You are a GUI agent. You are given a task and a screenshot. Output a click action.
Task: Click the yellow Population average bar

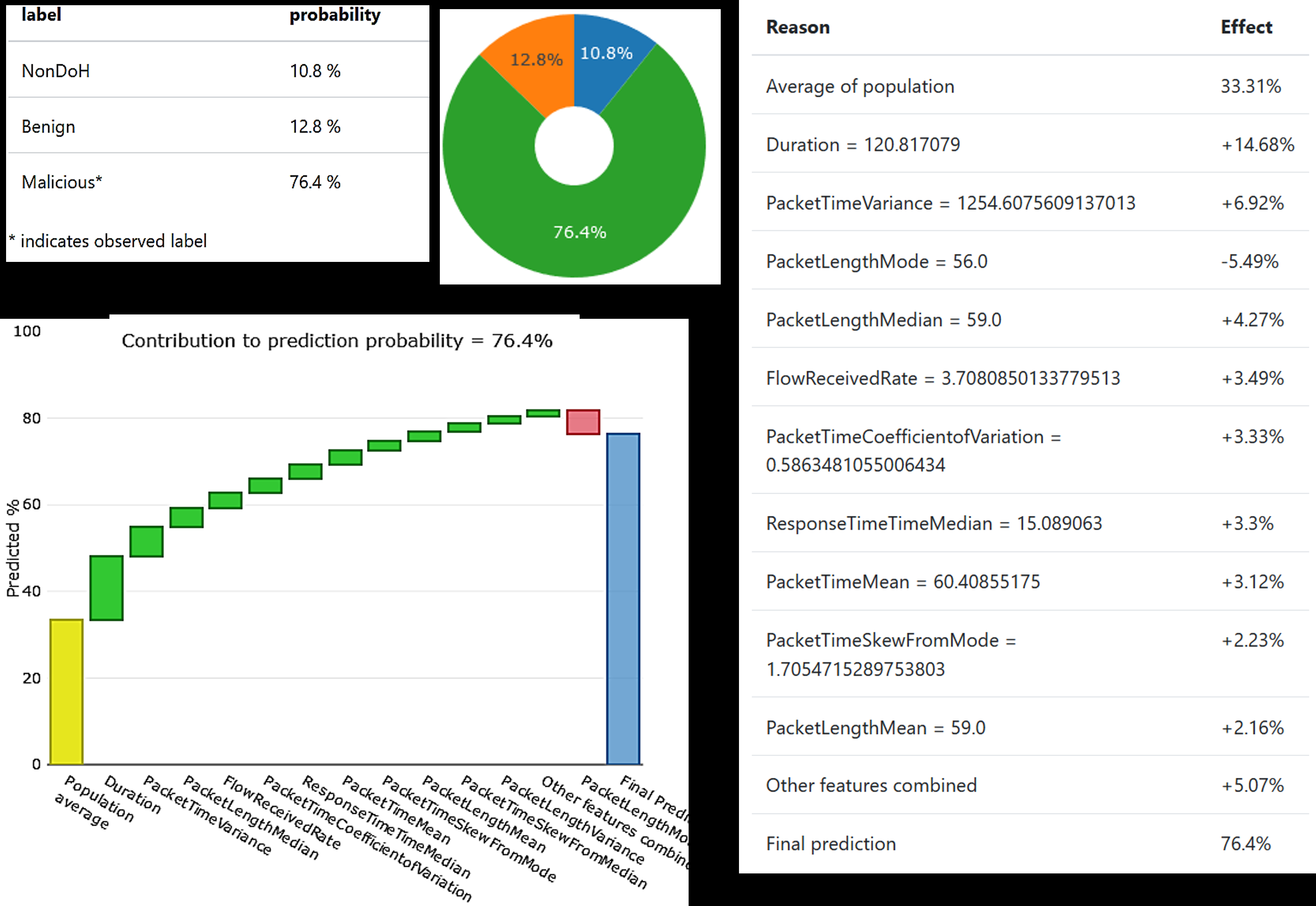tap(66, 691)
